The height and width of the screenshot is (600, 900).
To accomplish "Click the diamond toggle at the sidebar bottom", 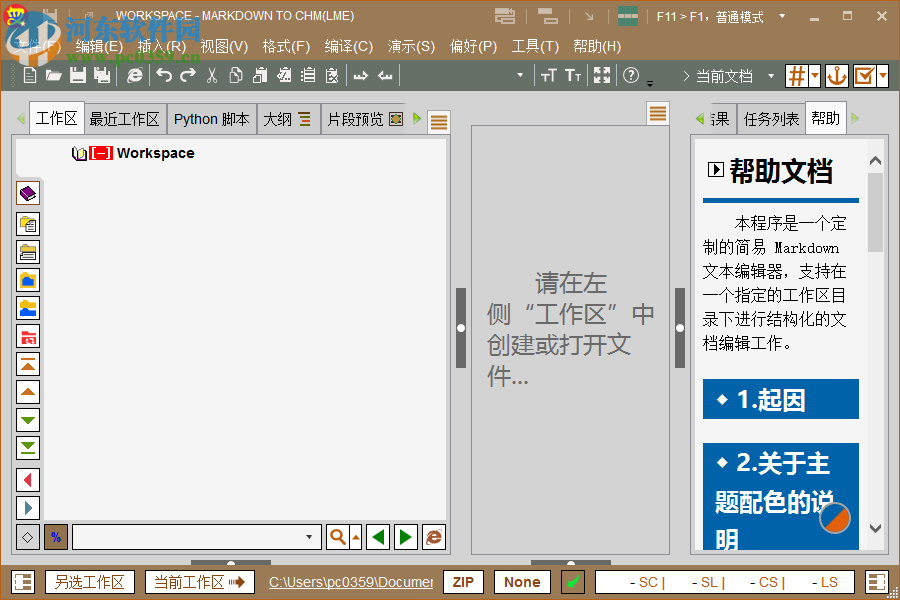I will (27, 537).
